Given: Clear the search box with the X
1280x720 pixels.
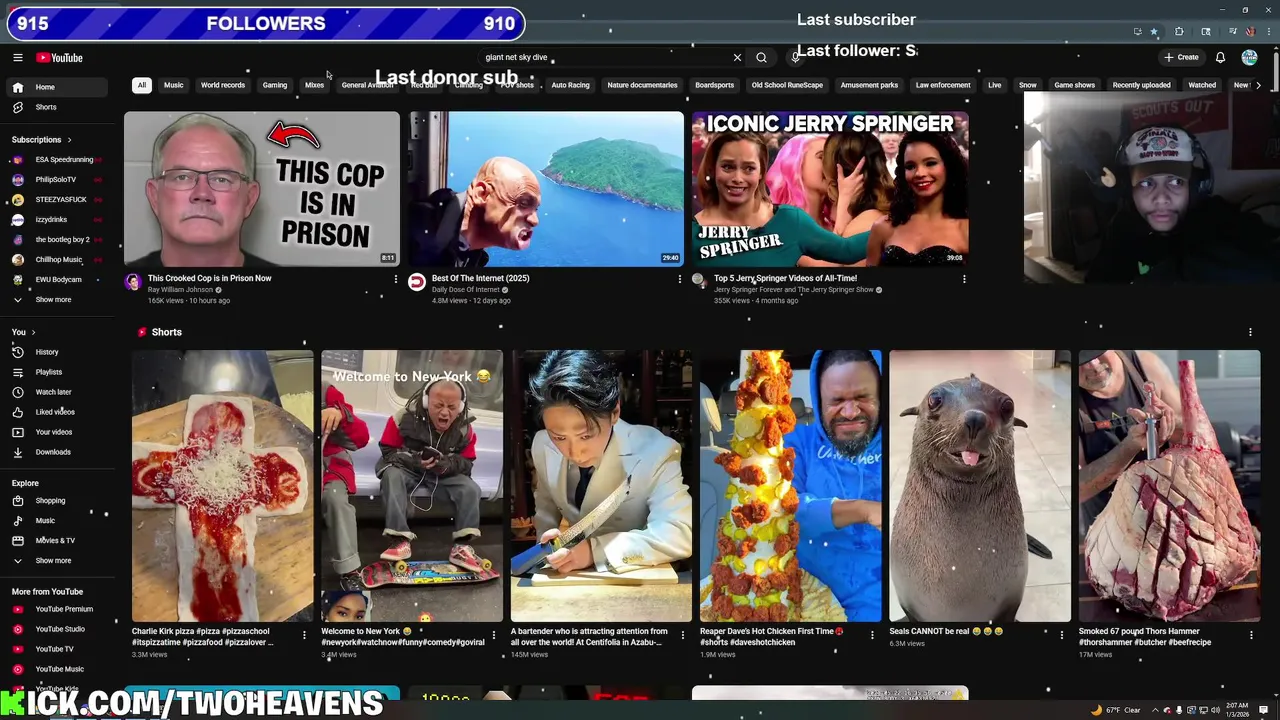Looking at the screenshot, I should 738,58.
